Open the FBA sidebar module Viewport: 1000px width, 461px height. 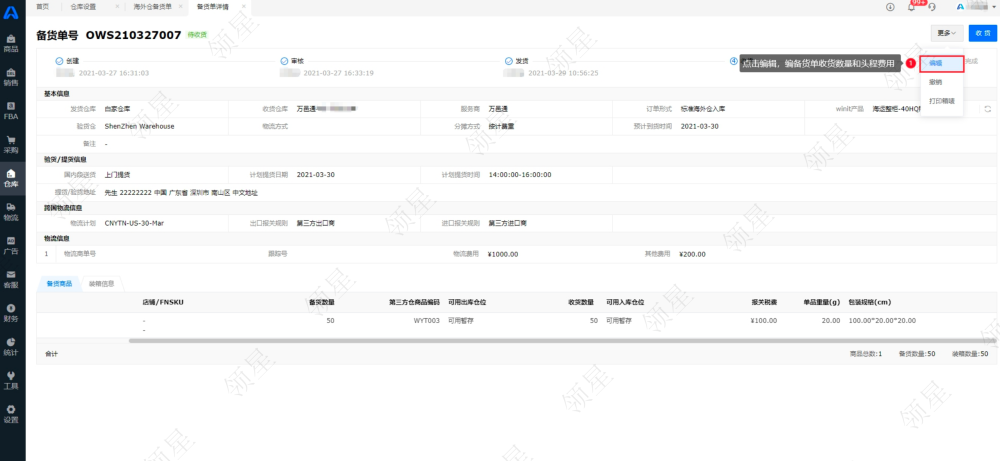pos(11,111)
